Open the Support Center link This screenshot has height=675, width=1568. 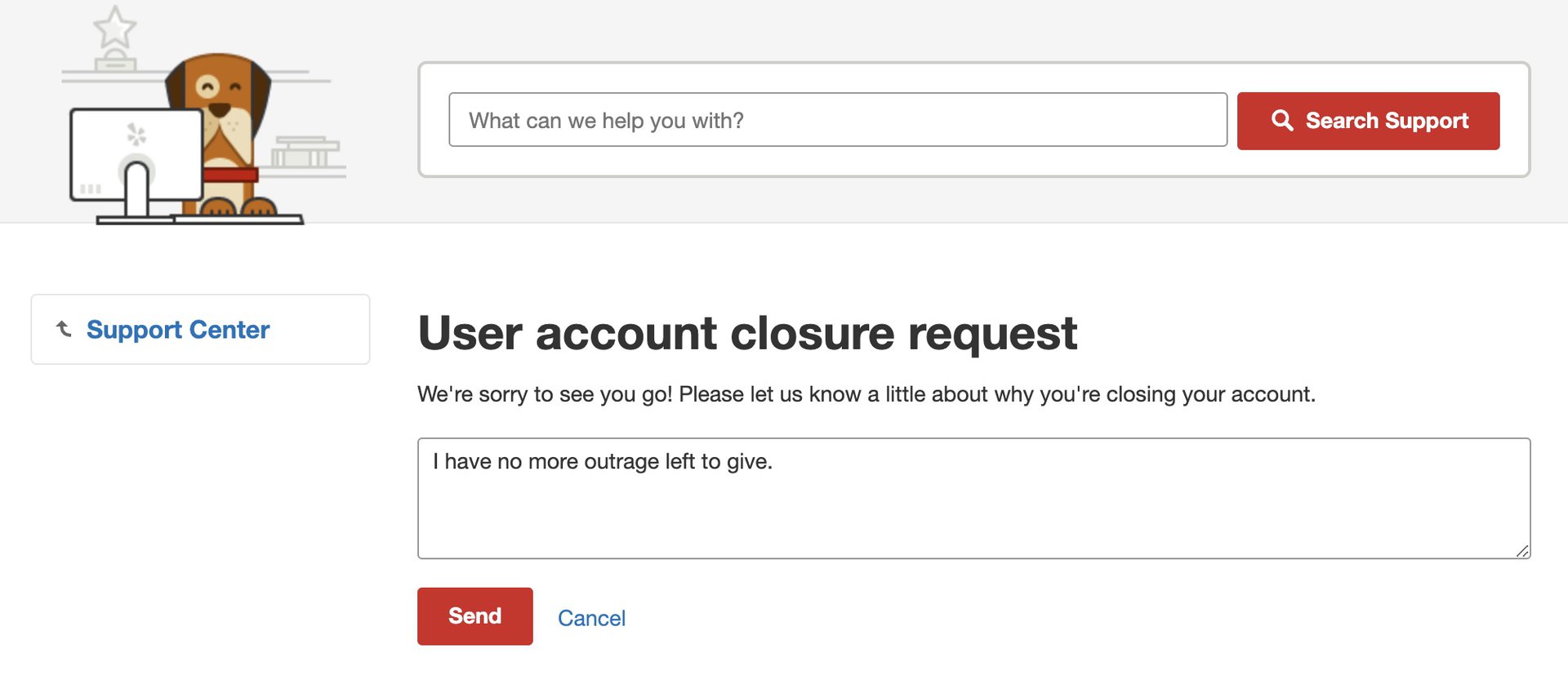click(x=178, y=330)
